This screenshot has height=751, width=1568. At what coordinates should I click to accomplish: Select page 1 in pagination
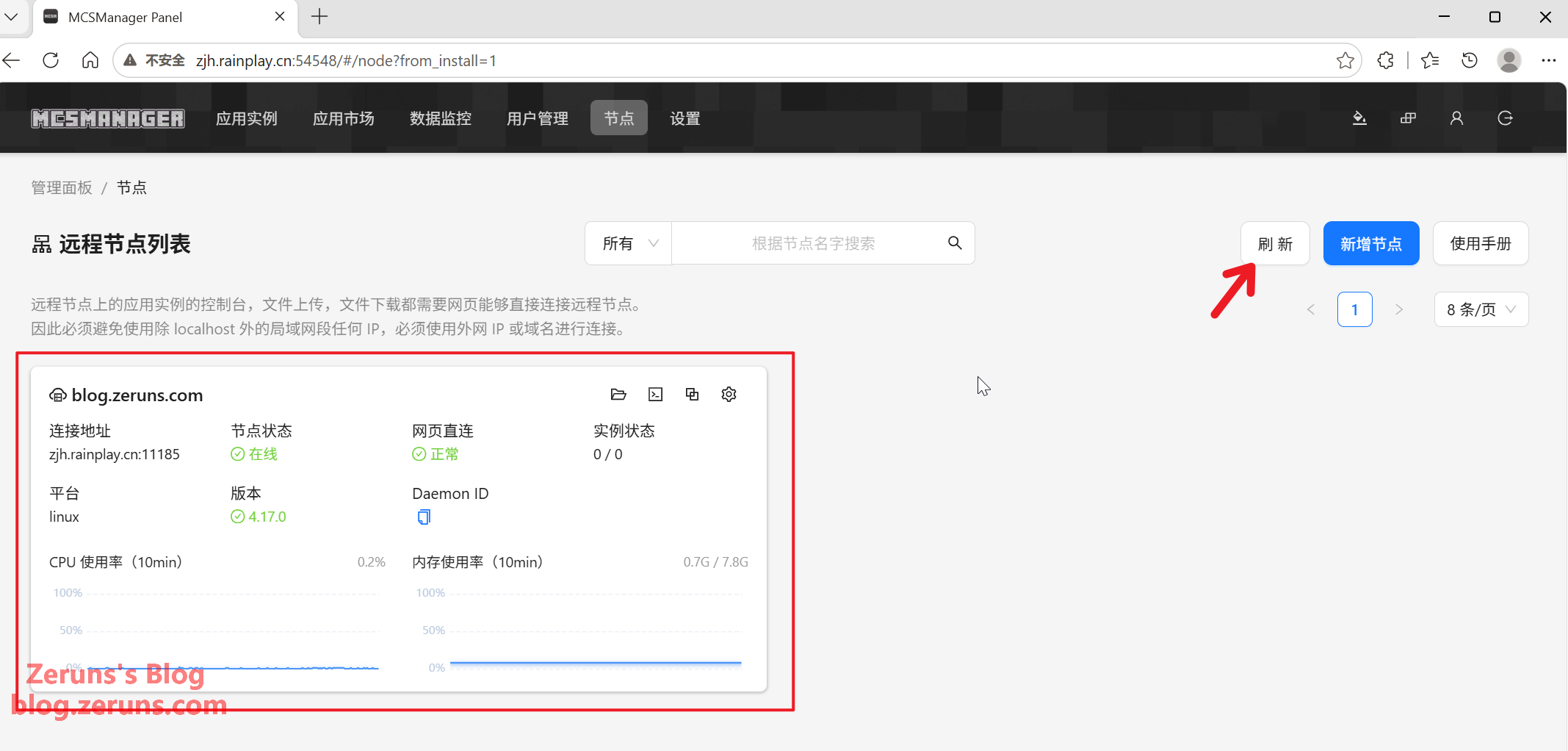pyautogui.click(x=1355, y=309)
